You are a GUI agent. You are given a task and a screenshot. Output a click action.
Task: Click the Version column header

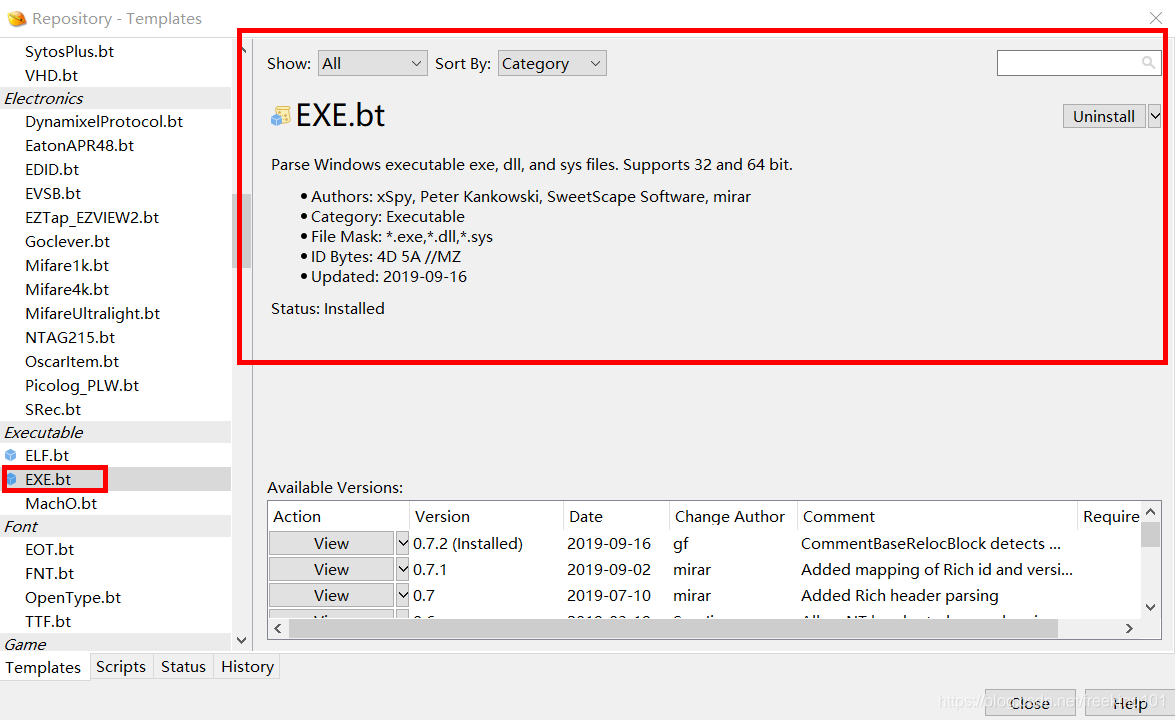pyautogui.click(x=486, y=516)
